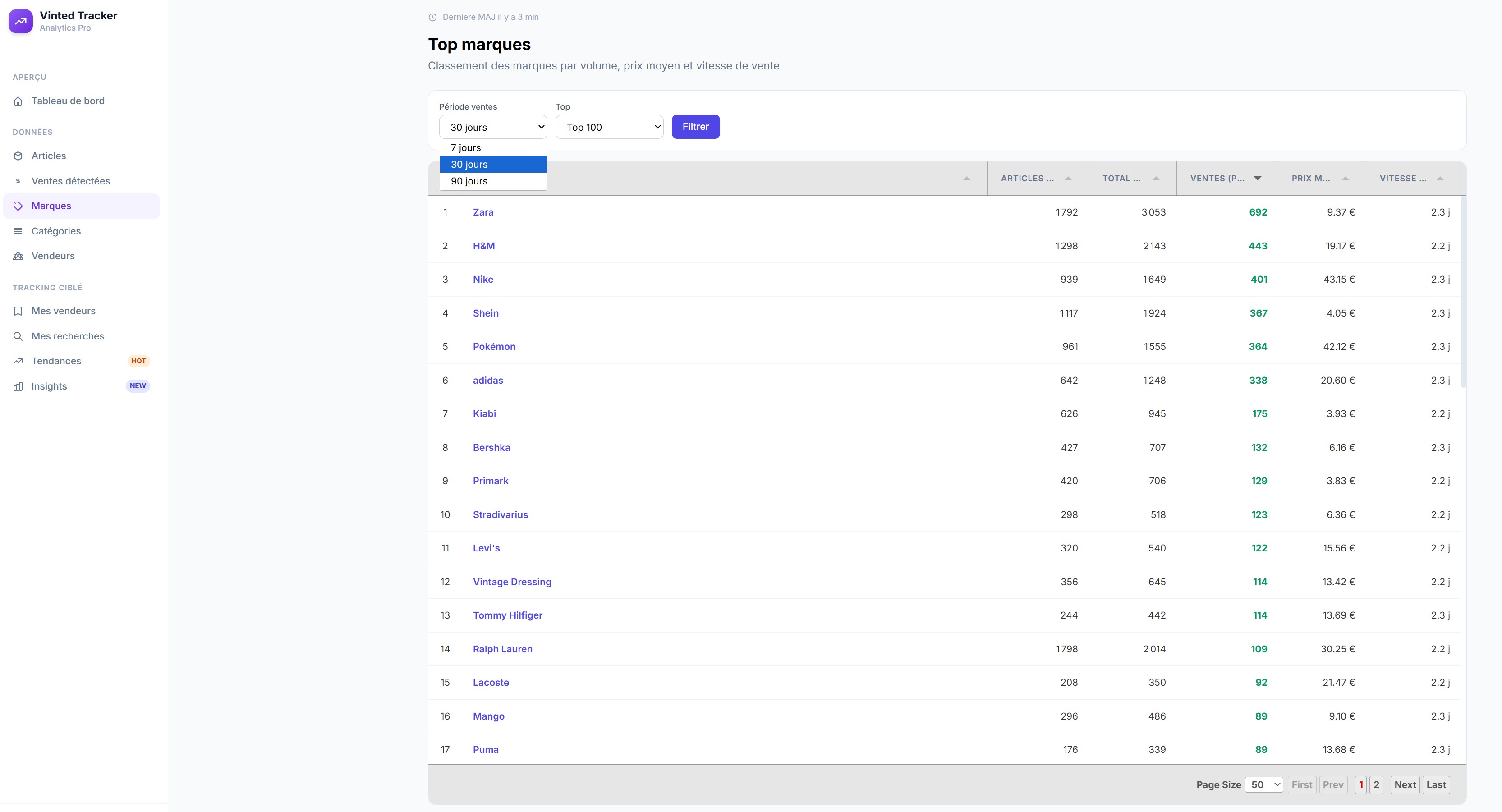The height and width of the screenshot is (812, 1502).
Task: Click the sort arrow in the VITESSE header
Action: coord(1440,179)
